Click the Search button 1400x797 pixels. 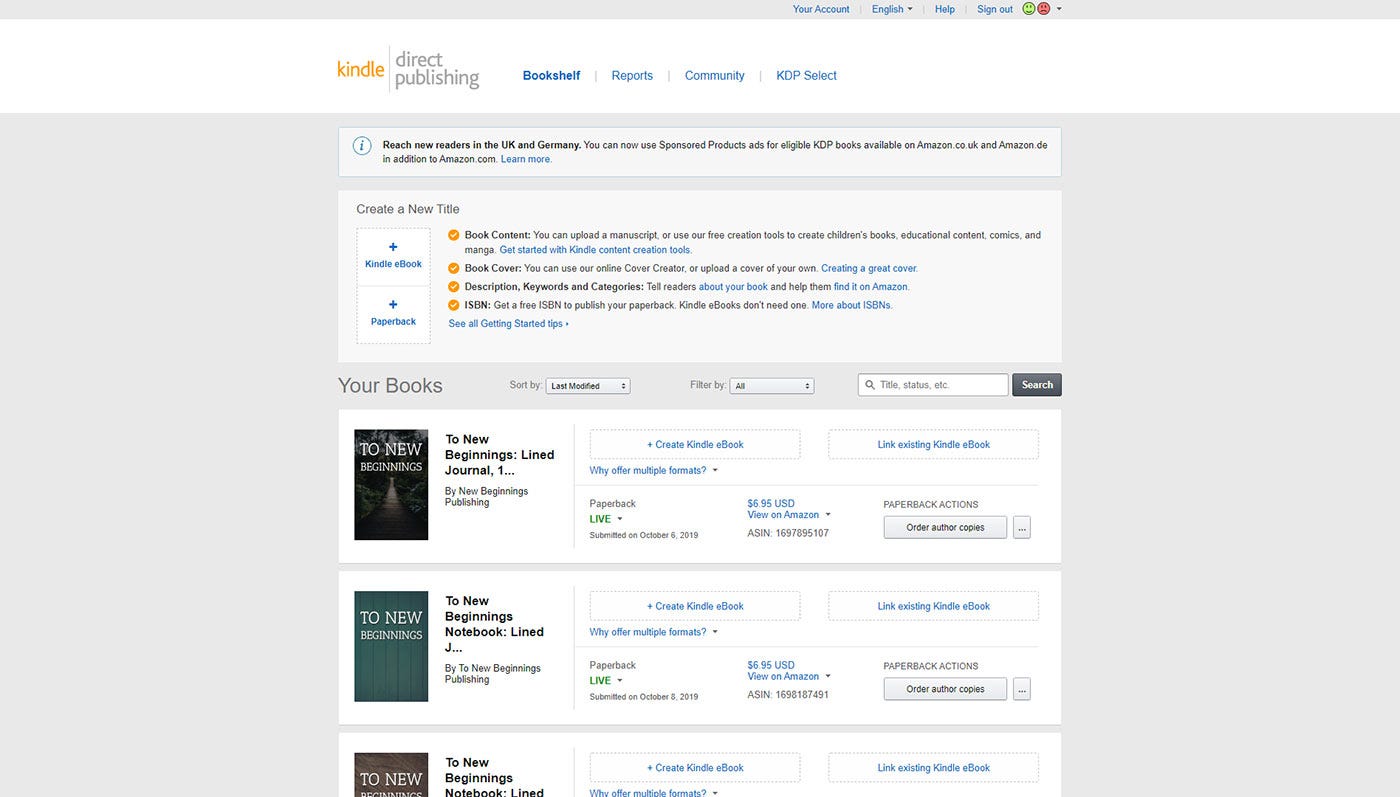[x=1037, y=385]
